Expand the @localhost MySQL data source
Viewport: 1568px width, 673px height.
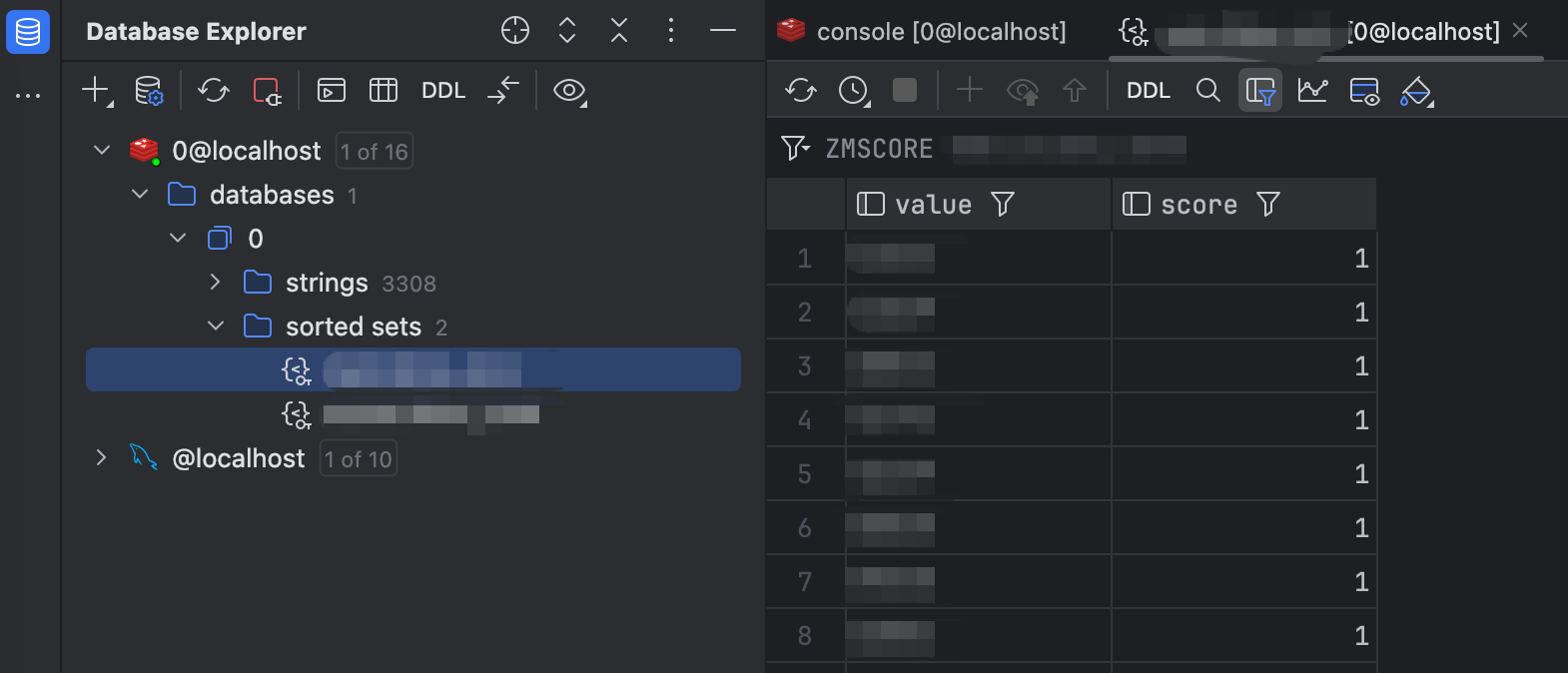(101, 458)
